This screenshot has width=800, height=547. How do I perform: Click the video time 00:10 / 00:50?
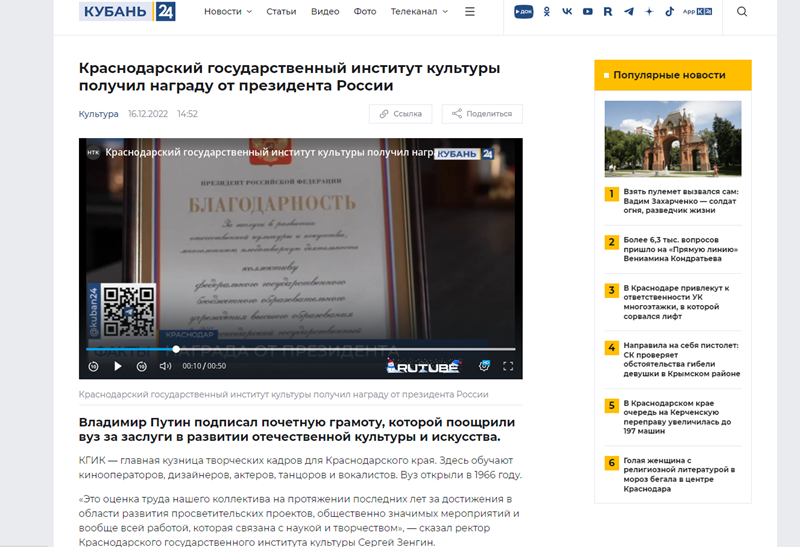click(x=204, y=366)
